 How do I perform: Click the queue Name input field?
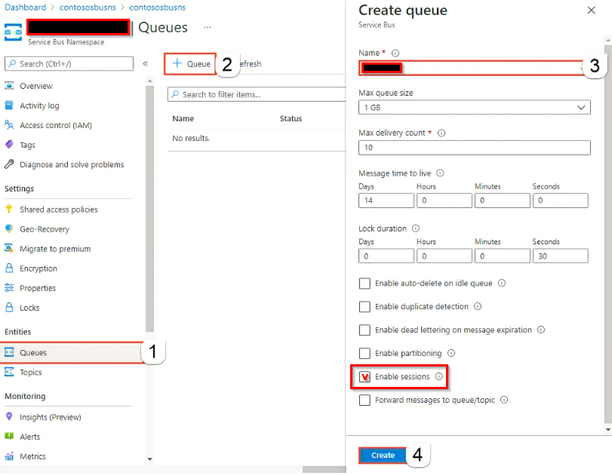click(x=474, y=68)
